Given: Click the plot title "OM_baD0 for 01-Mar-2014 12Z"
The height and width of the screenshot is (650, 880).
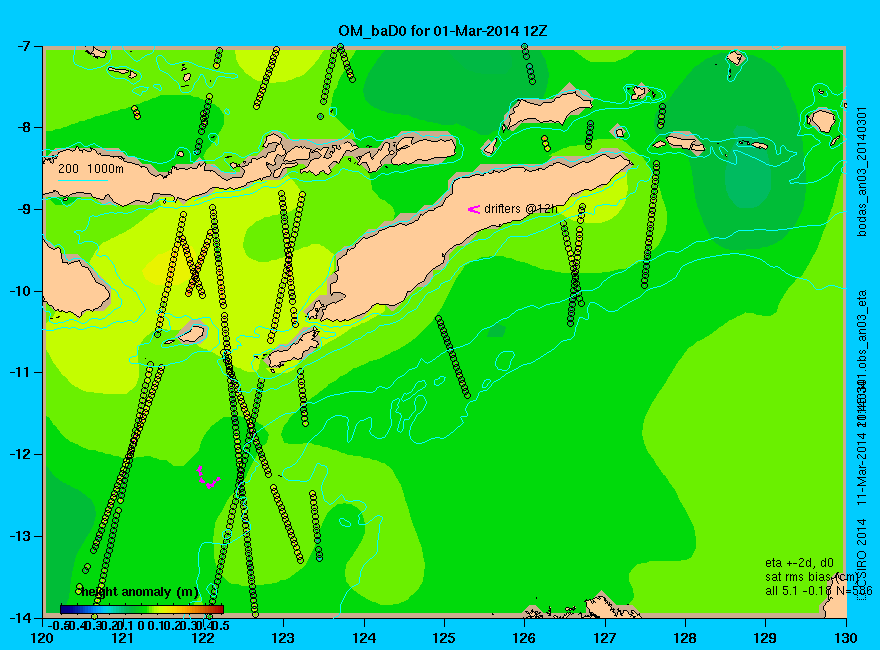Looking at the screenshot, I should pos(442,31).
